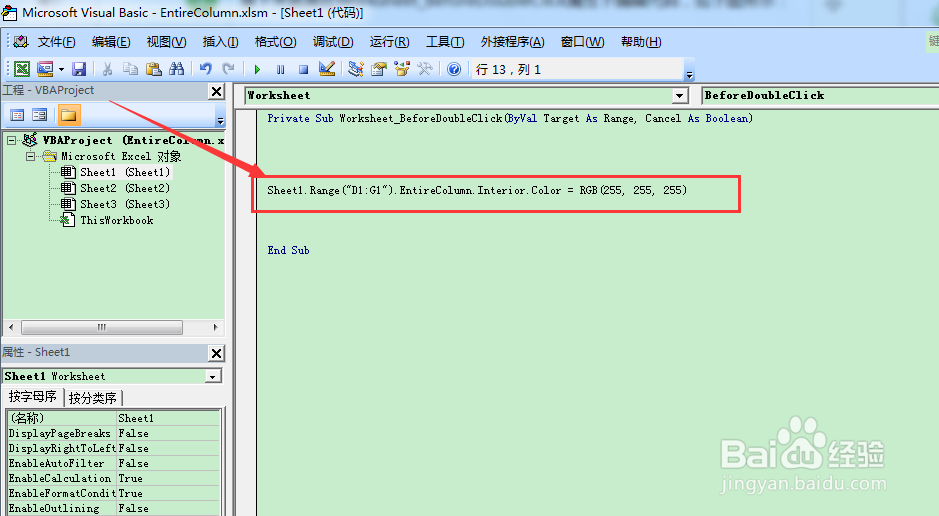Click the project panel scrollbar left arrow
The width and height of the screenshot is (939, 516).
[x=11, y=327]
